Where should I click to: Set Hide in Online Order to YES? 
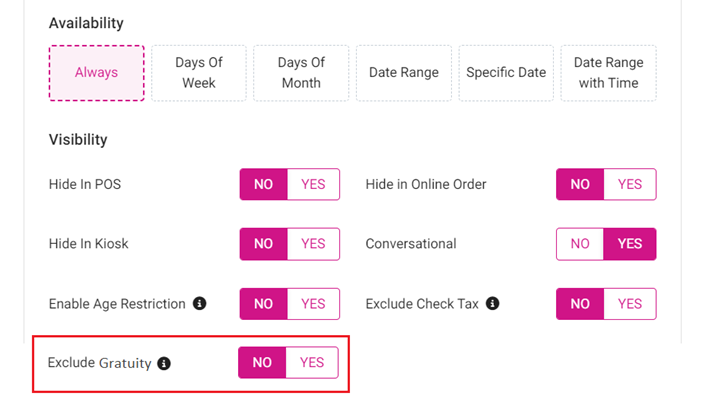click(630, 184)
